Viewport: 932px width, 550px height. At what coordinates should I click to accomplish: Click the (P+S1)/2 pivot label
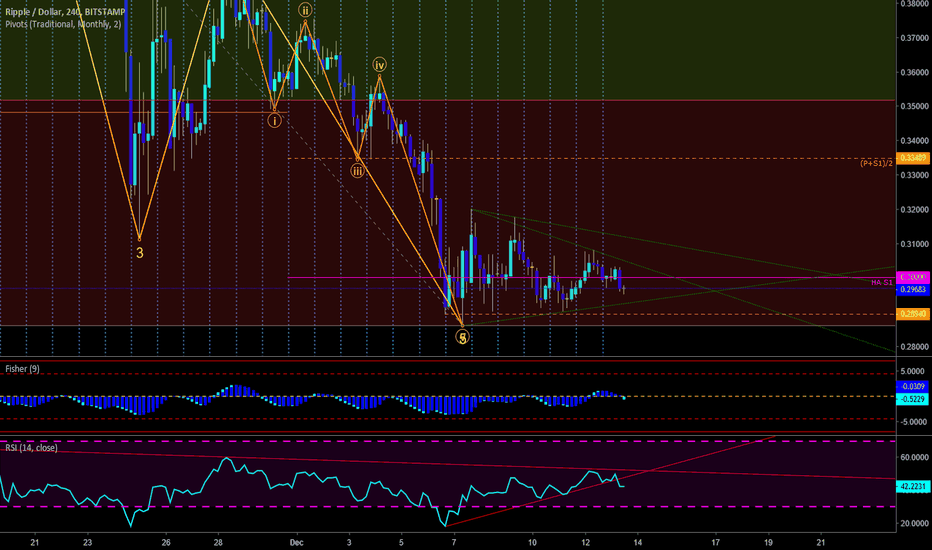876,163
